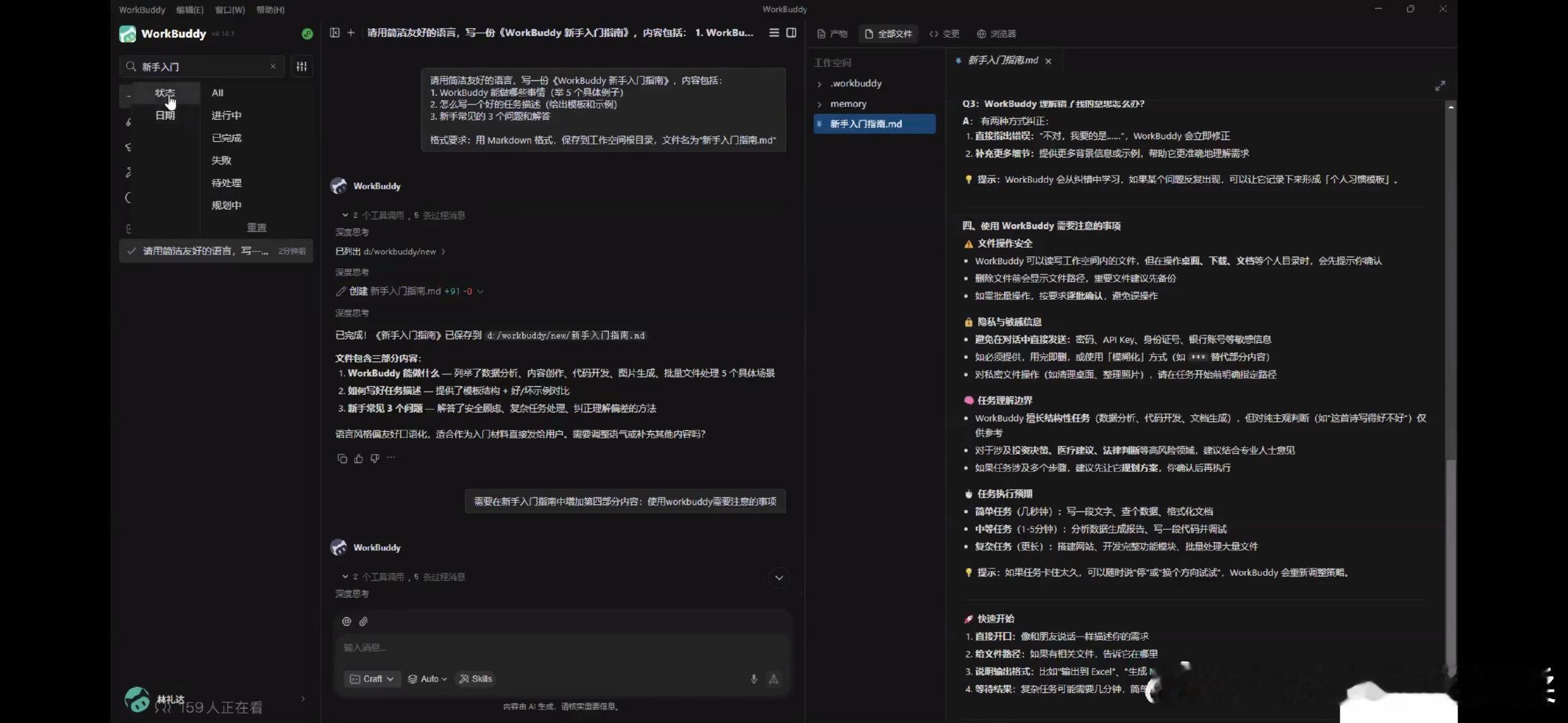Insert a mention with the @ icon
This screenshot has width=1568, height=723.
coord(346,621)
